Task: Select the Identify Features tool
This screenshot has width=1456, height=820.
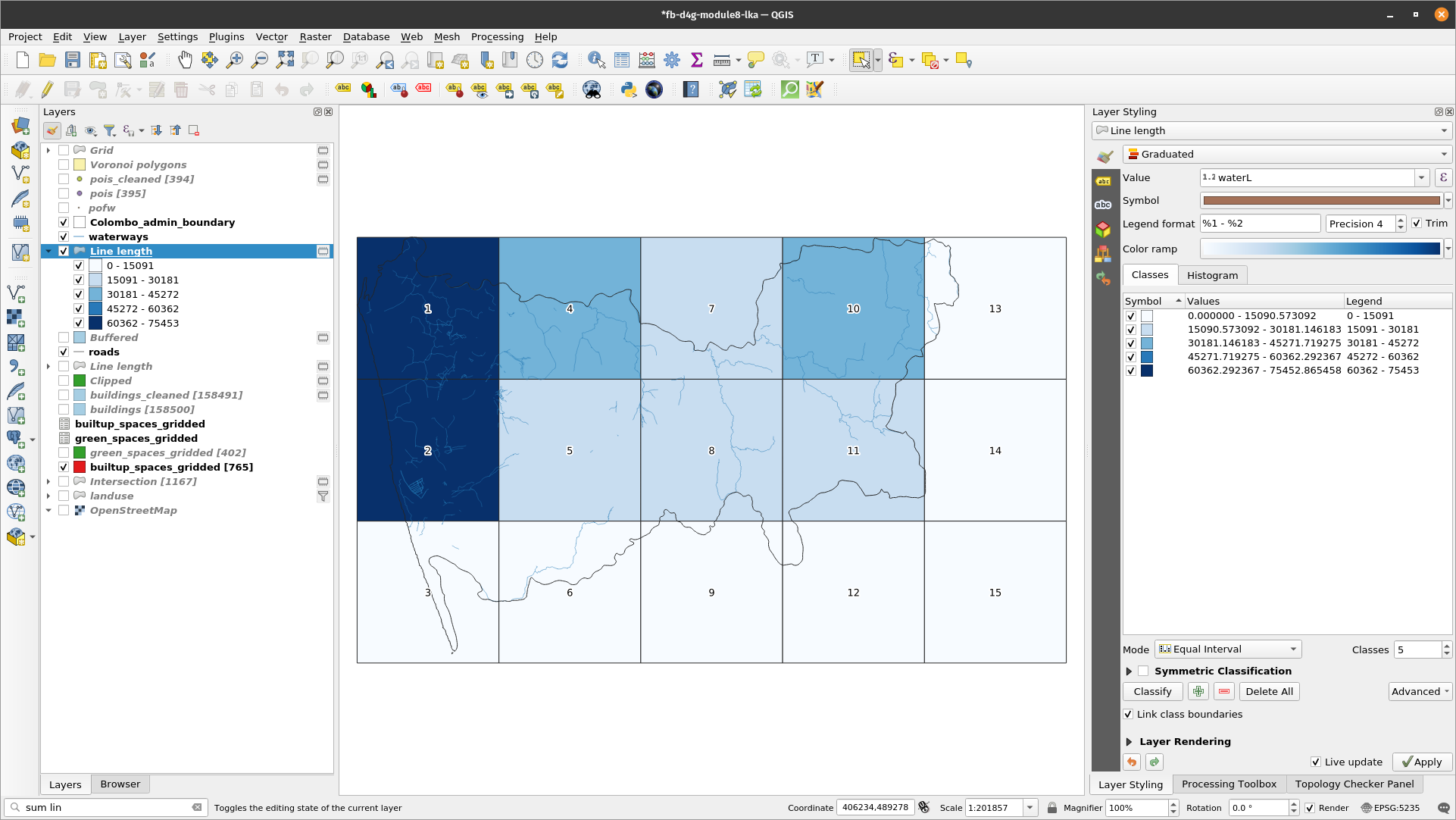Action: 597,61
